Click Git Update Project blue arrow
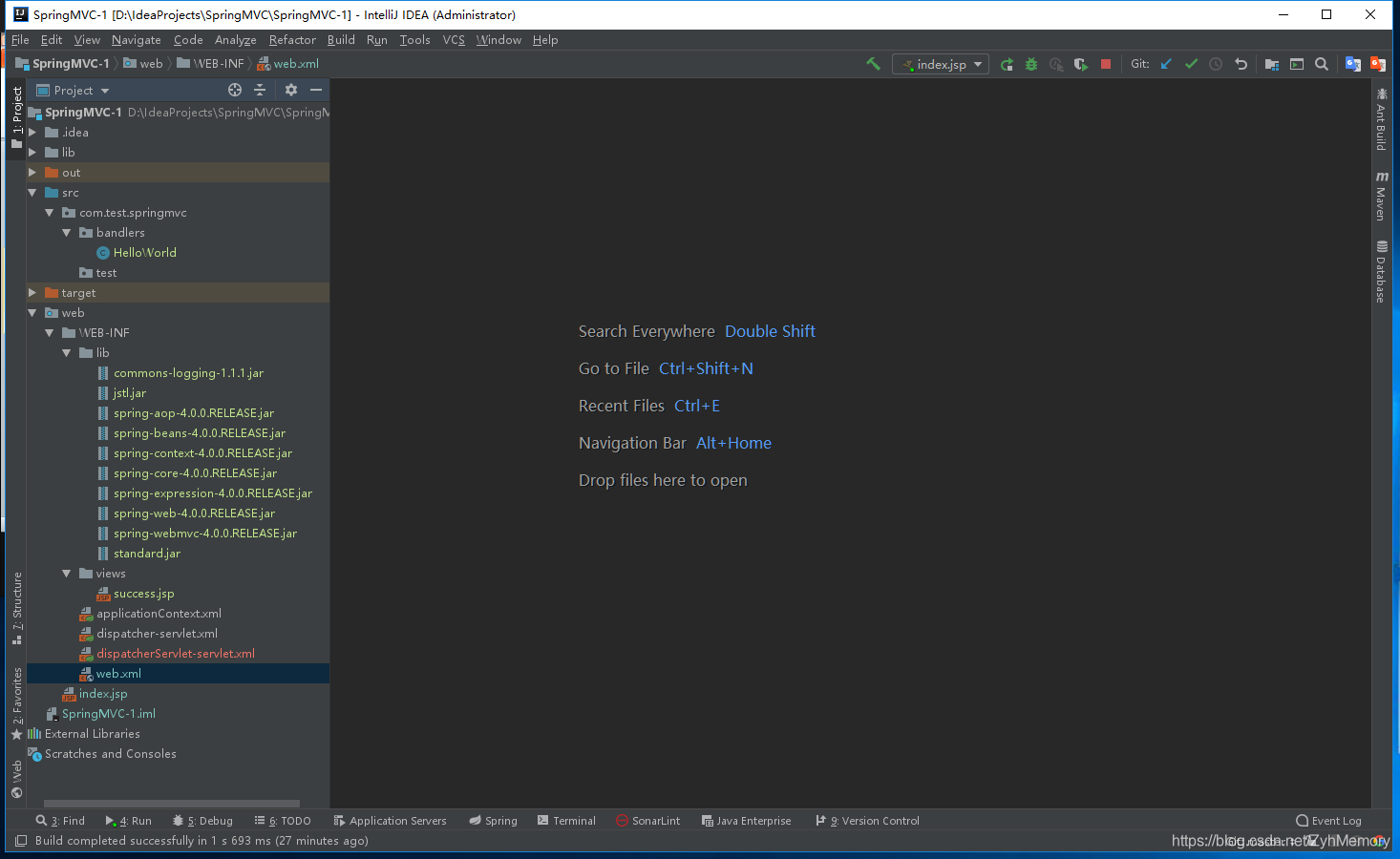The width and height of the screenshot is (1400, 859). click(x=1166, y=64)
